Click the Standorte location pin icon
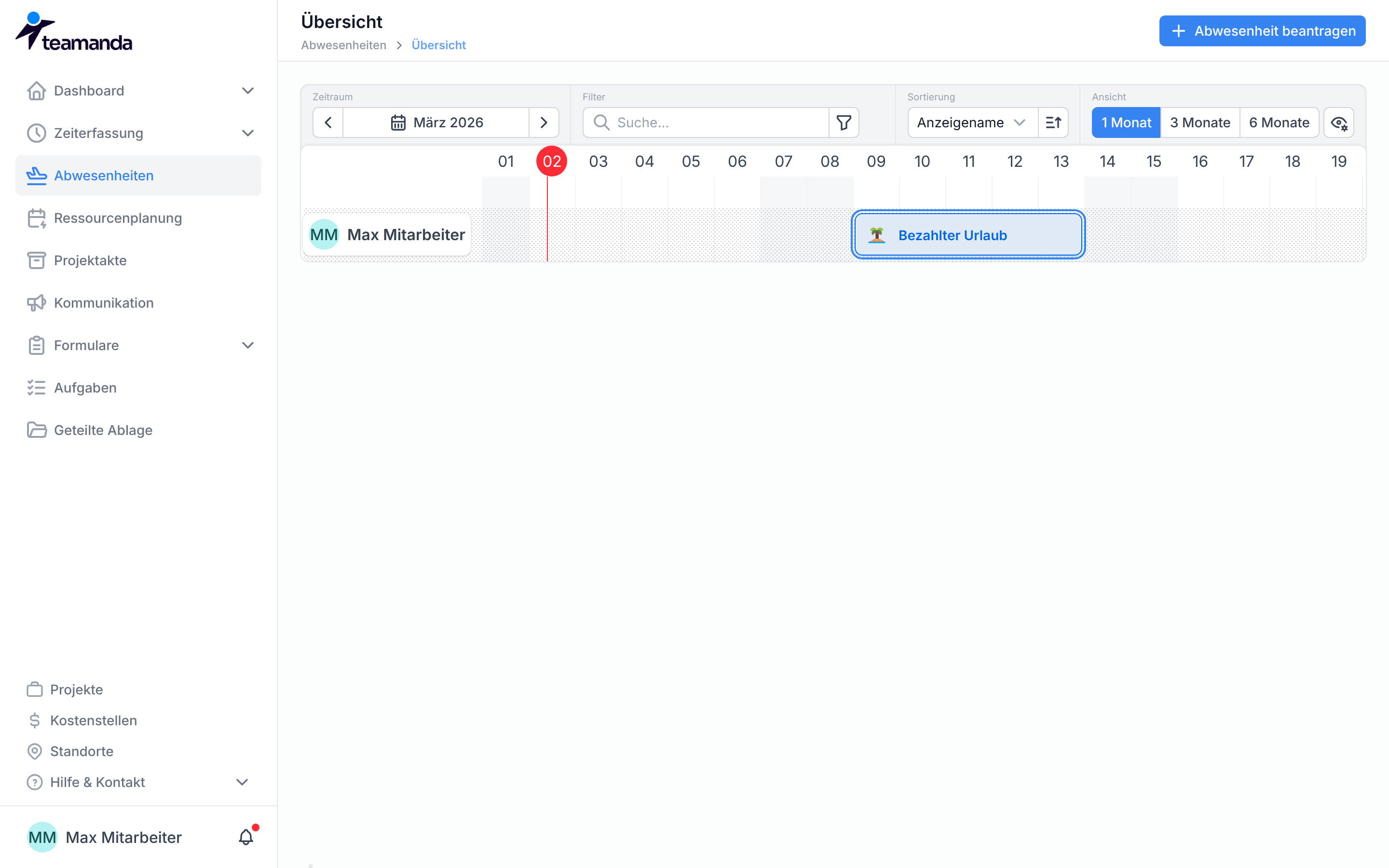The width and height of the screenshot is (1389, 868). click(35, 751)
